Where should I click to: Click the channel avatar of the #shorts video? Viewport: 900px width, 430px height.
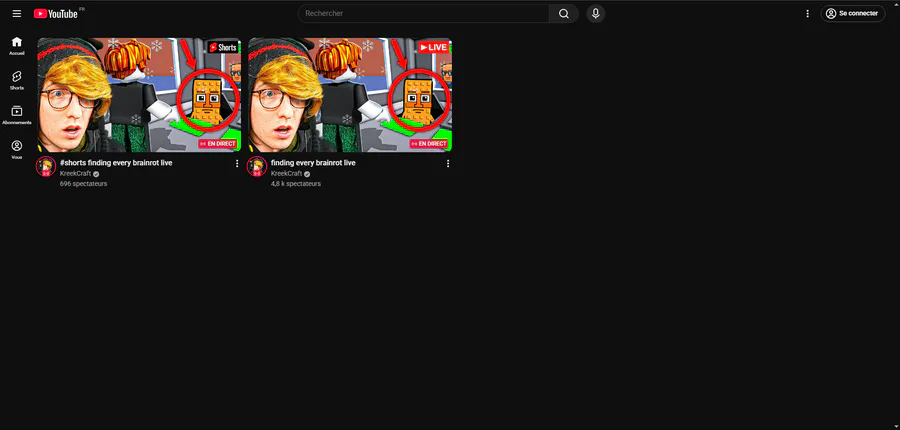click(46, 166)
